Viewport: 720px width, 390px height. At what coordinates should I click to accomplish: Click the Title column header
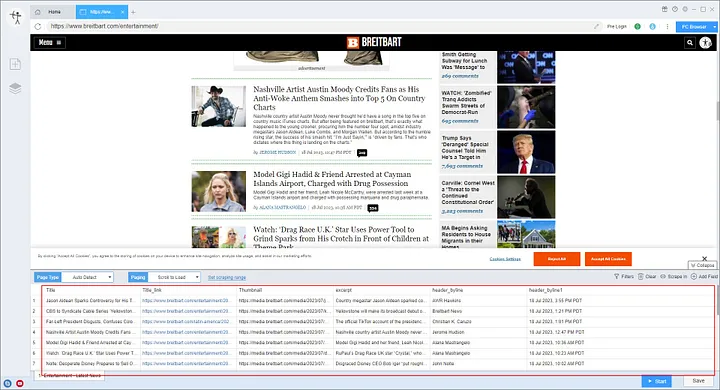point(91,290)
